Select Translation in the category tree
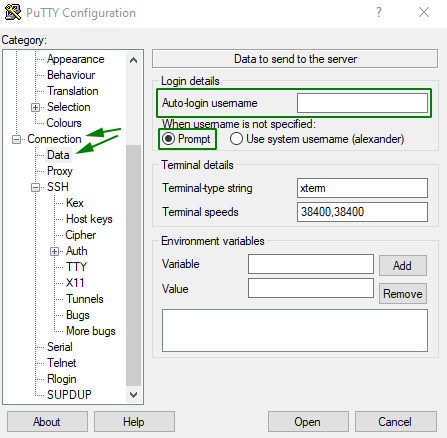This screenshot has height=438, width=447. [x=73, y=91]
